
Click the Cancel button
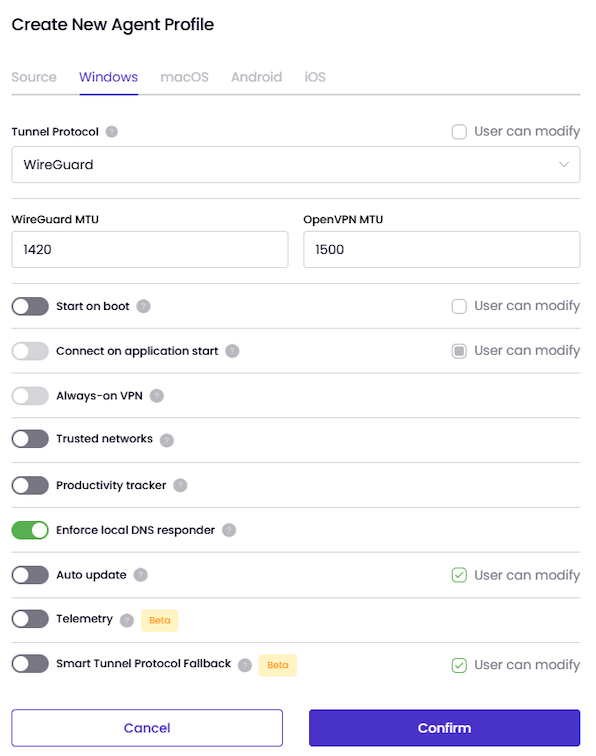[x=147, y=728]
